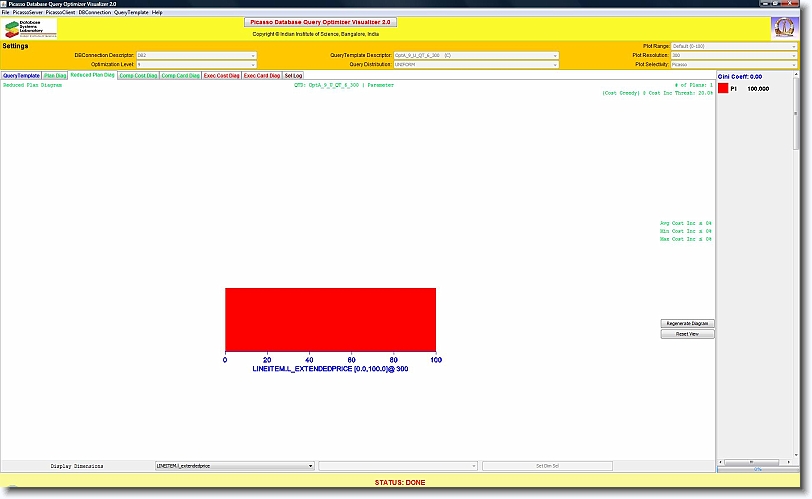812x499 pixels.
Task: Open the Display Dimensions LINEITEM dropdown
Action: point(235,466)
